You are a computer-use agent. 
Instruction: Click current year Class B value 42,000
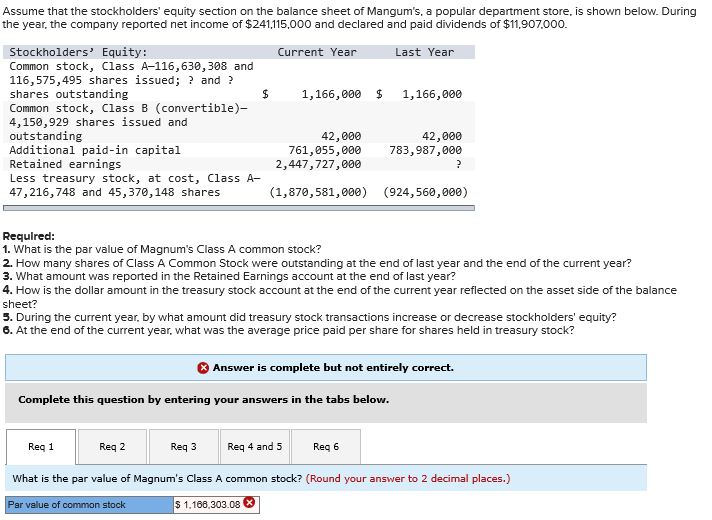(x=341, y=136)
